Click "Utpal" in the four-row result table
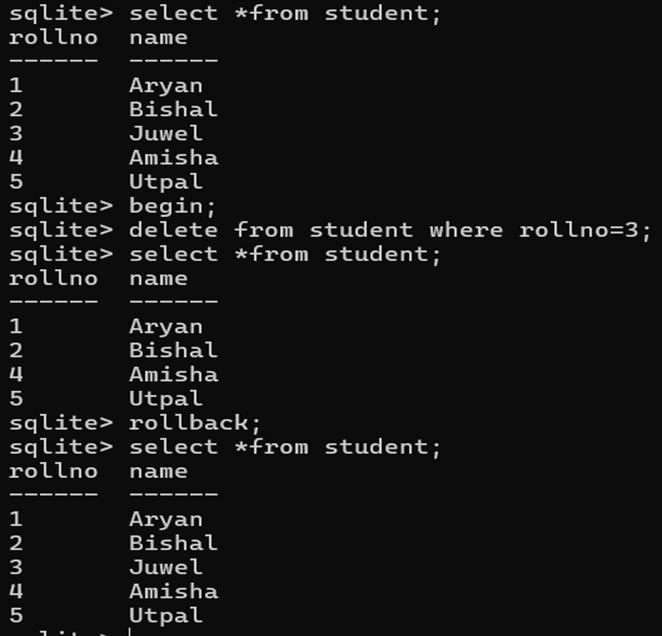662x636 pixels. [166, 399]
